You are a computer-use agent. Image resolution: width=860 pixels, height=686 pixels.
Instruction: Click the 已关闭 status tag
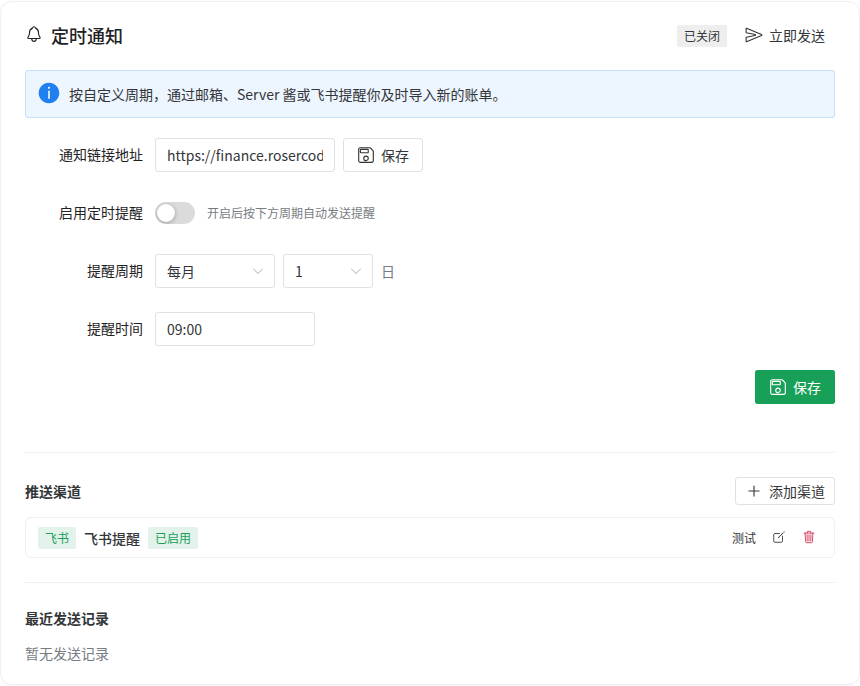(702, 36)
